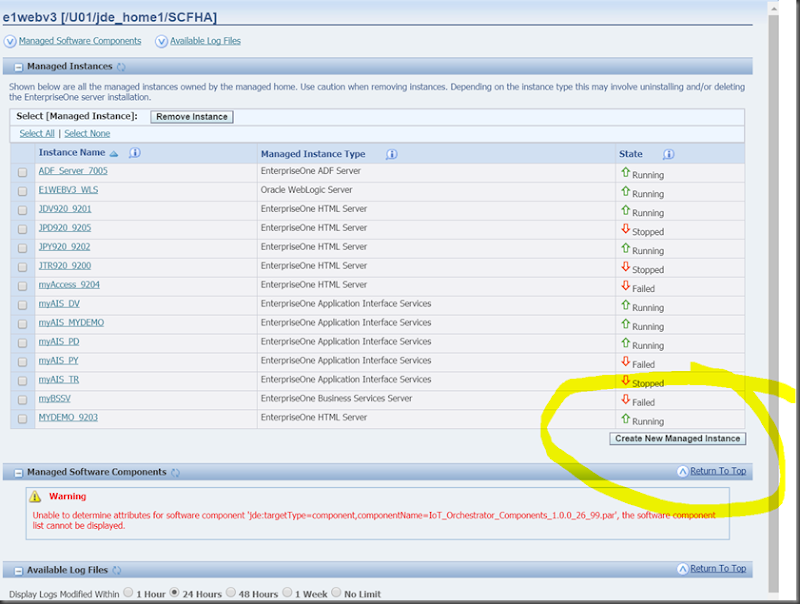The height and width of the screenshot is (604, 800).
Task: Open the myAIS_PD instance link
Action: tap(59, 341)
